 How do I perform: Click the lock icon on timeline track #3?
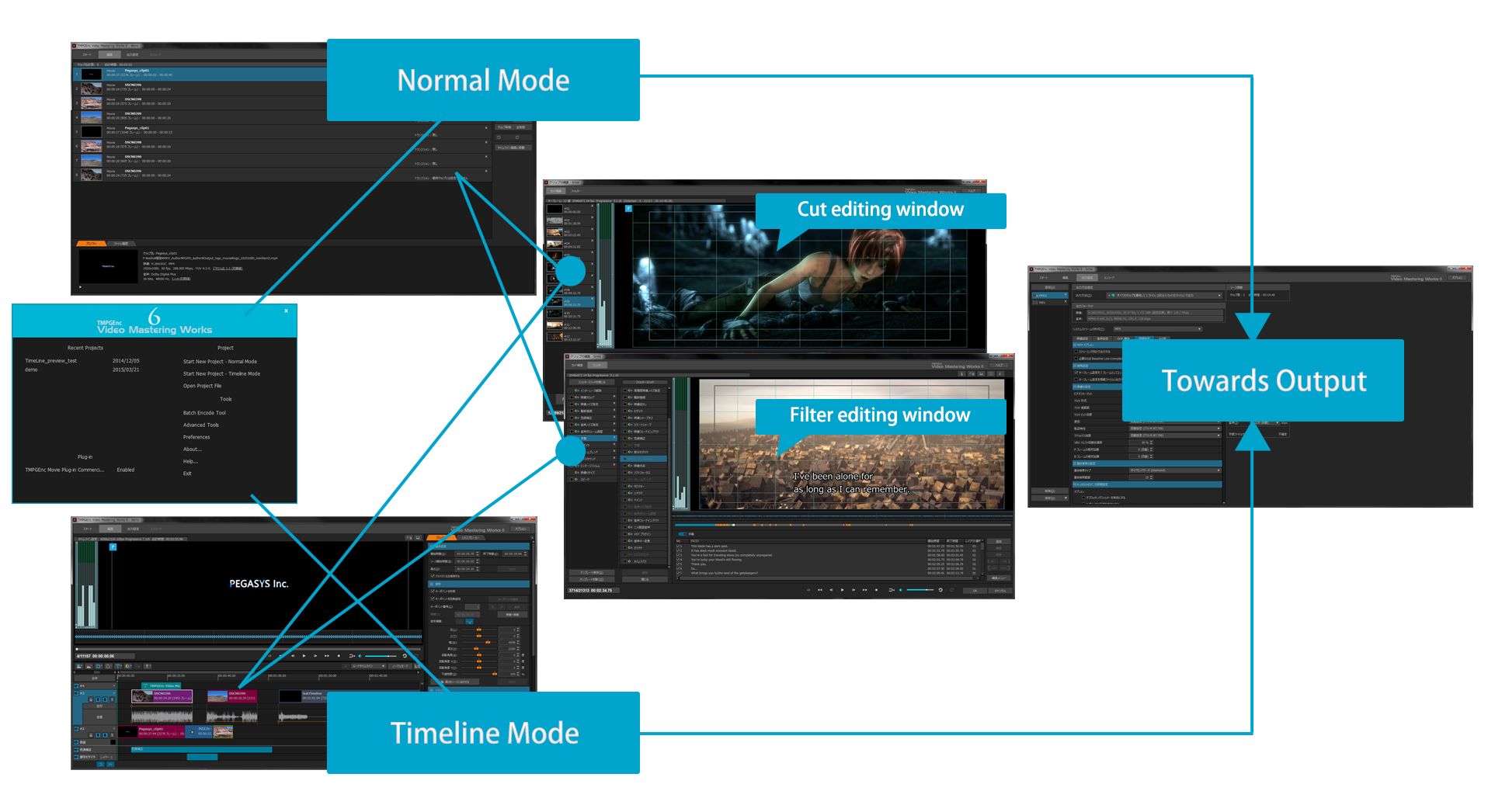91,699
